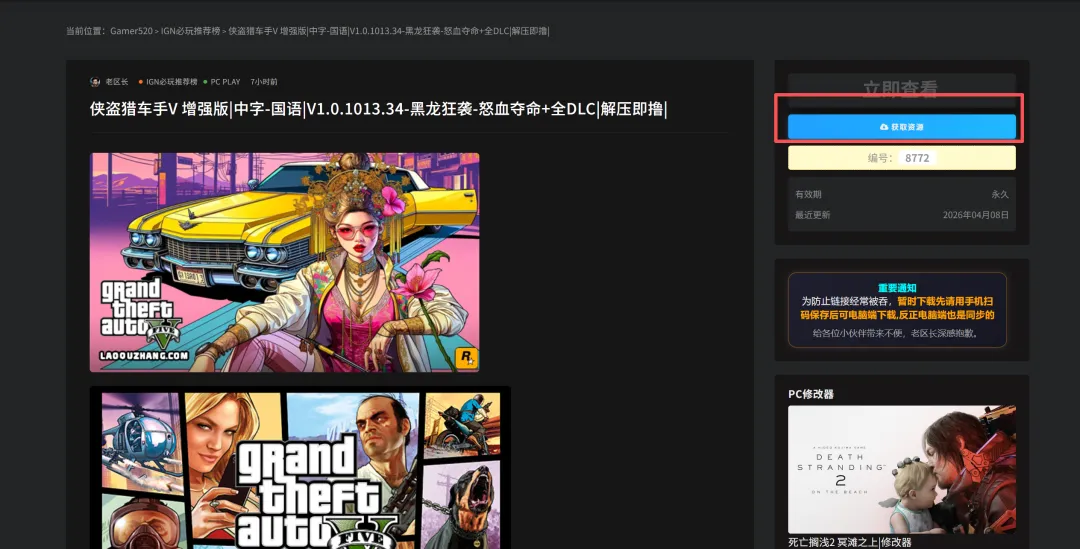The image size is (1080, 549).
Task: Open Death Stranding 2 trainer thumbnail
Action: [902, 469]
